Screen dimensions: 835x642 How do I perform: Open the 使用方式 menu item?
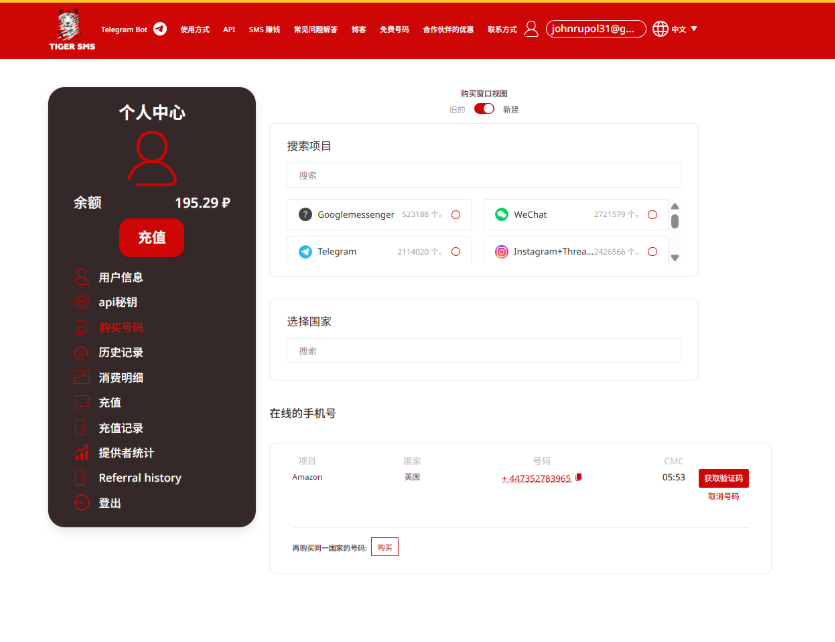(x=195, y=29)
